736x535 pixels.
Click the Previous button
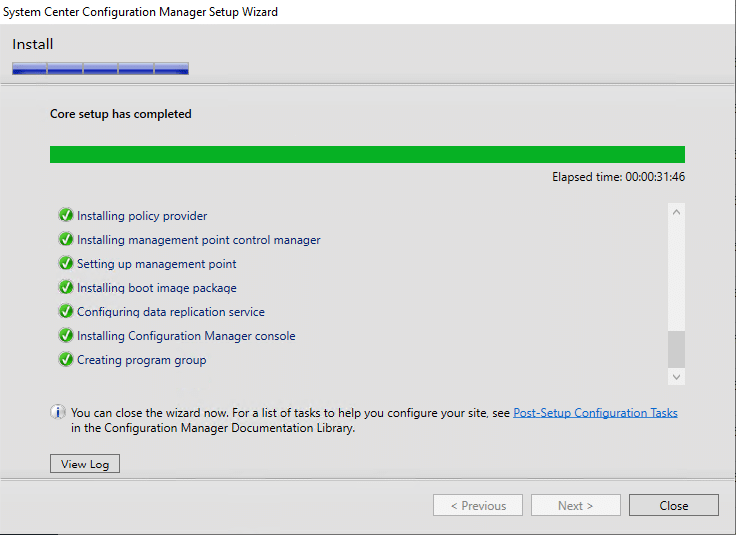pyautogui.click(x=477, y=506)
